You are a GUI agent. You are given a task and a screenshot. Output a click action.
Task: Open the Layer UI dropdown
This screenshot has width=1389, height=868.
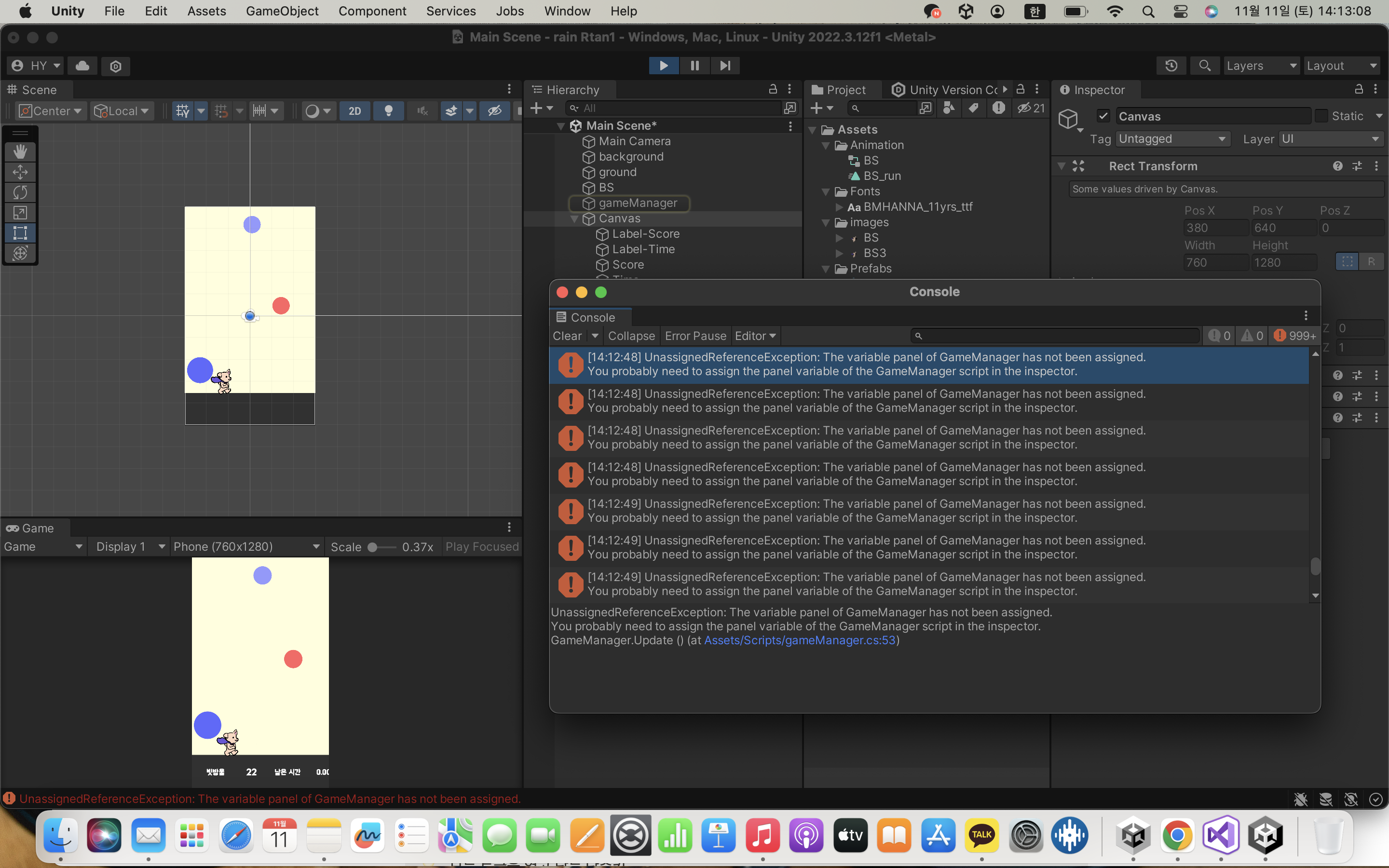point(1331,139)
